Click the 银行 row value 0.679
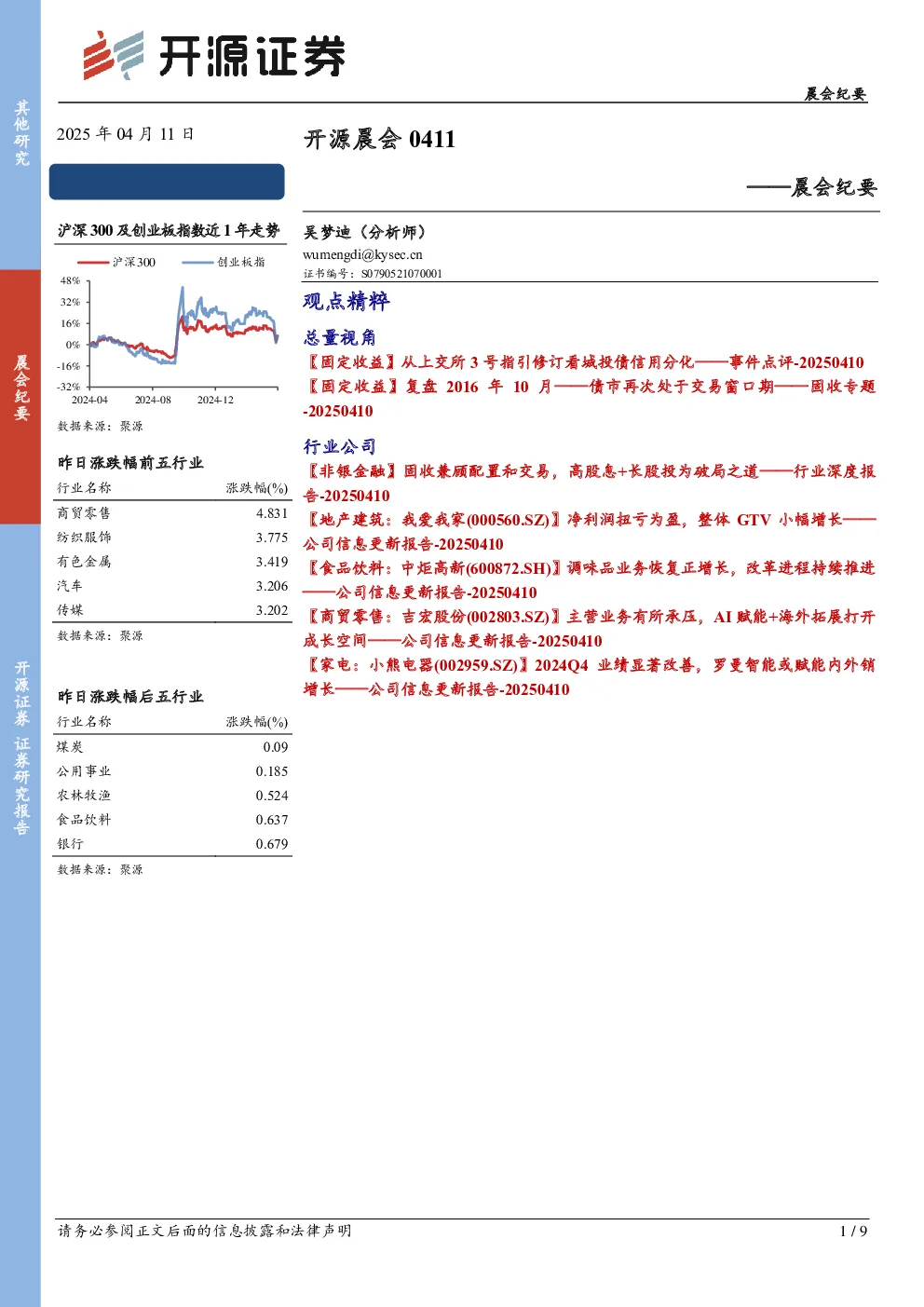 tap(272, 844)
